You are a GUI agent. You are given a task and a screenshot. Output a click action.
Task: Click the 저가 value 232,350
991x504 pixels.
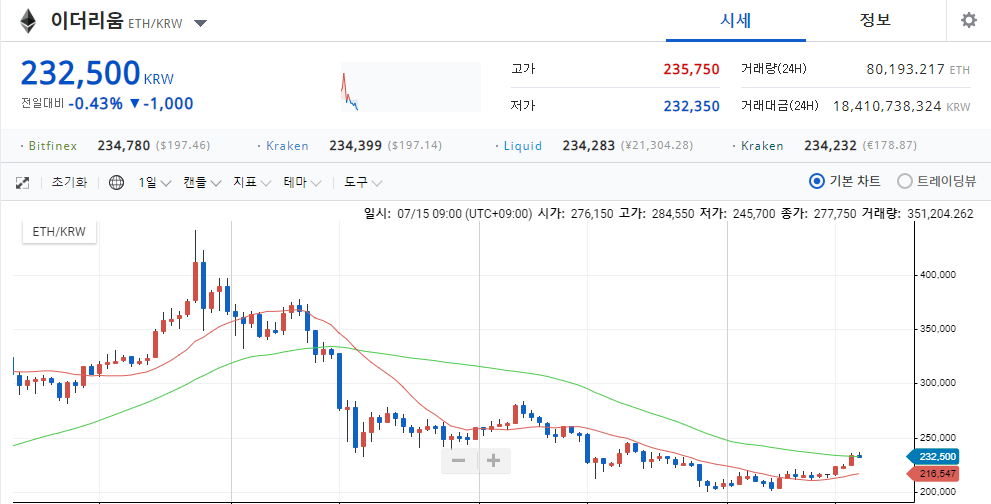click(691, 106)
